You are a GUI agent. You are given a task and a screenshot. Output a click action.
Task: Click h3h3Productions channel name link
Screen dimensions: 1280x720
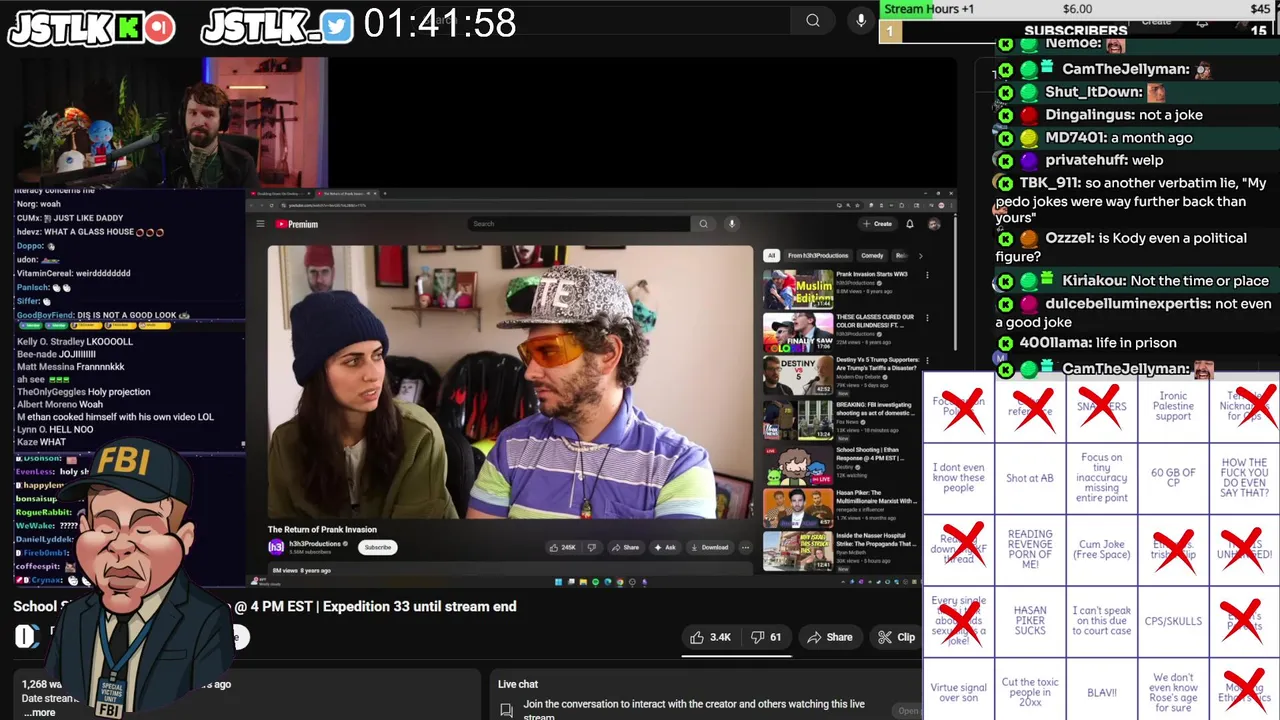[x=315, y=544]
